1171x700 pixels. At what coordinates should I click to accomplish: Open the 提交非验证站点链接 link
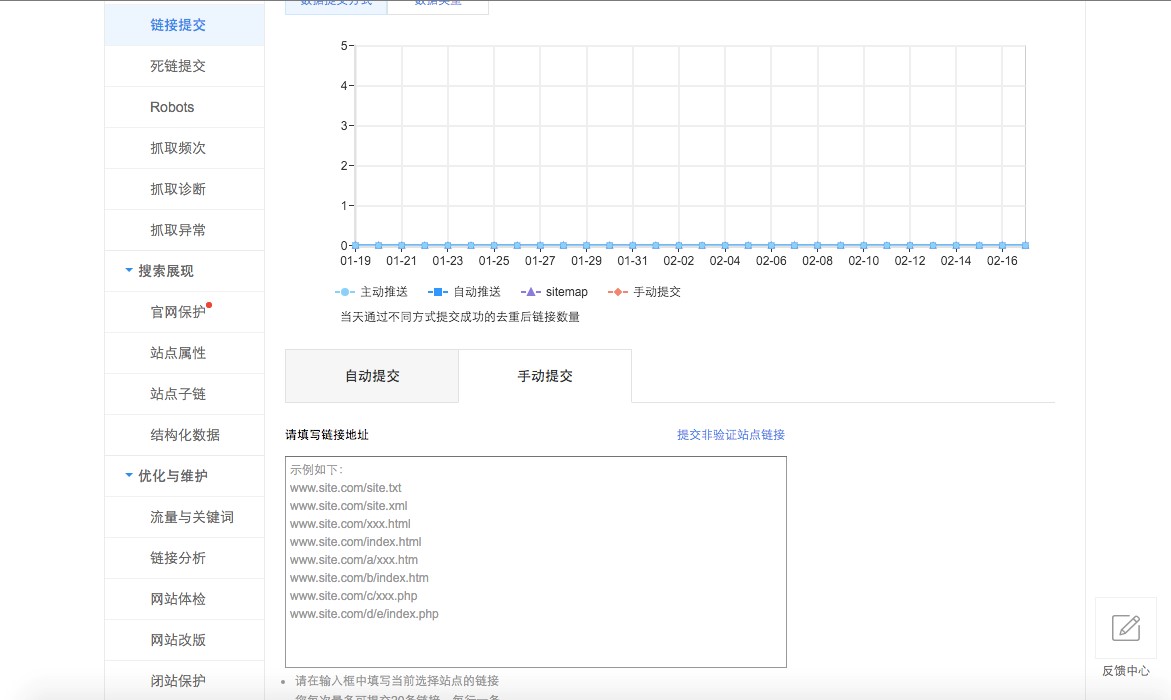[x=729, y=434]
